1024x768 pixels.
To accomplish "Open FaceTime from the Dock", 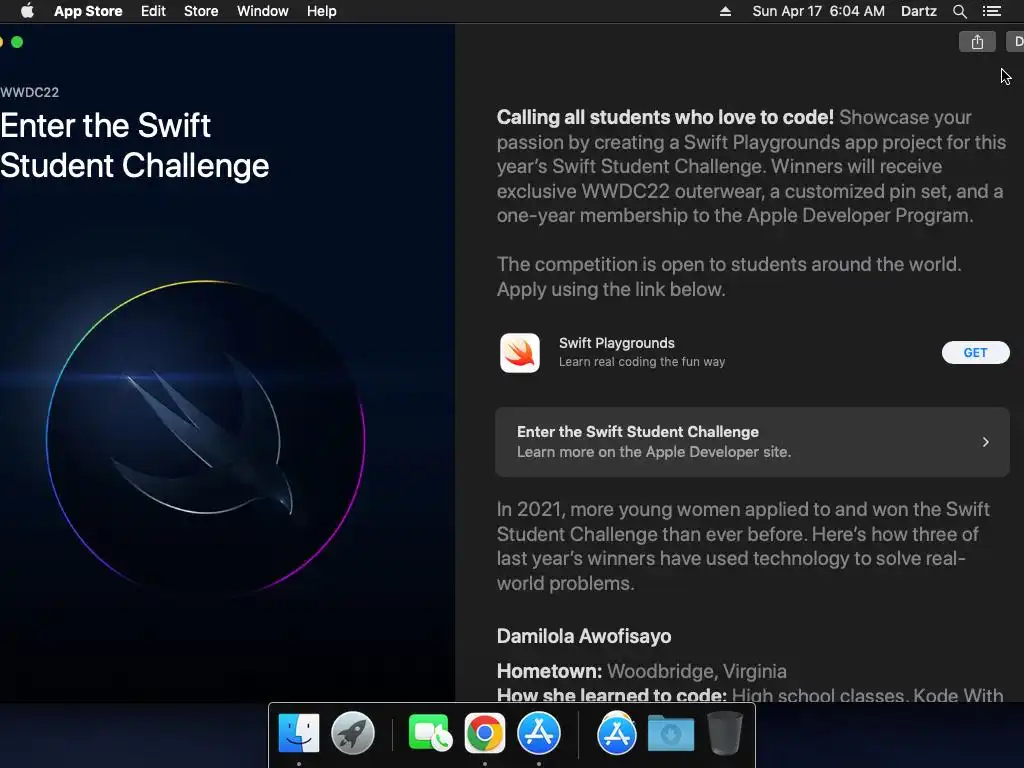I will pyautogui.click(x=430, y=733).
